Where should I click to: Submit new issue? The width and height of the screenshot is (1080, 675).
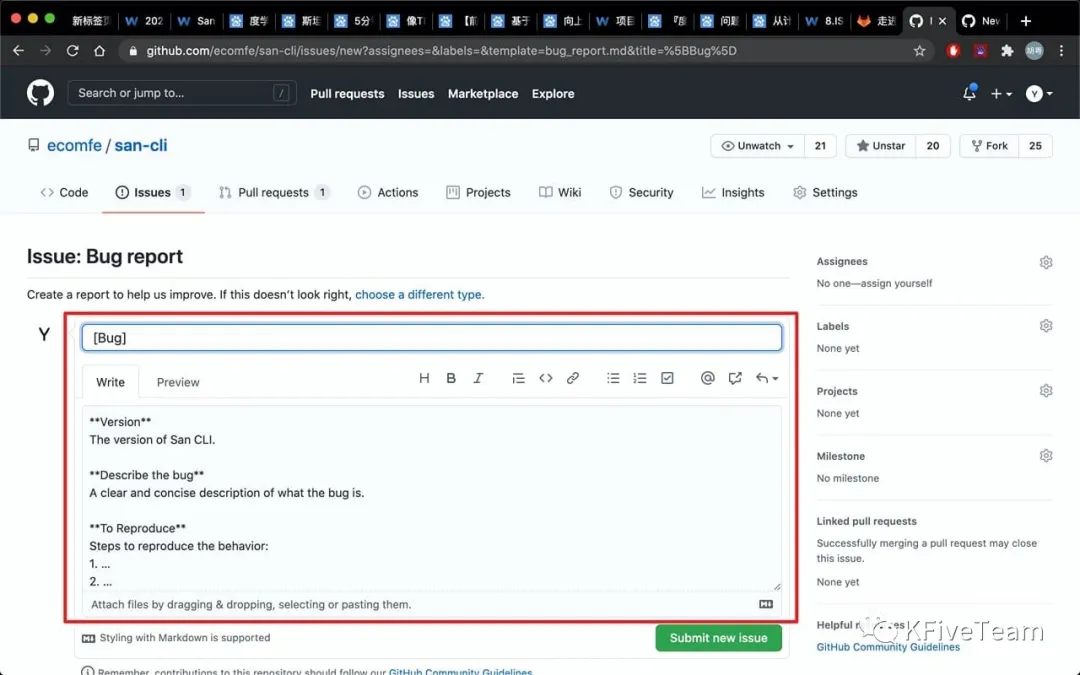(x=718, y=638)
